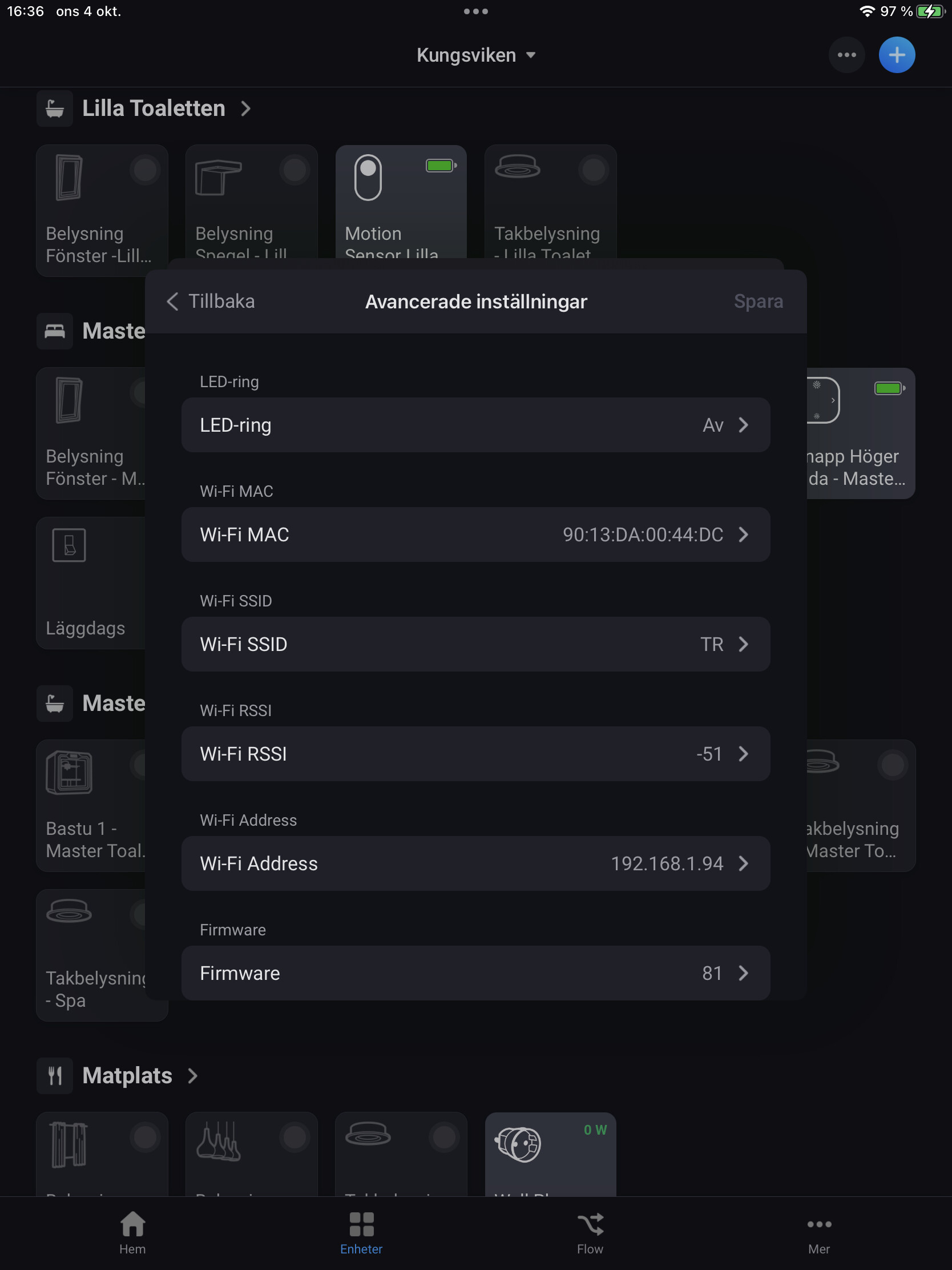Viewport: 952px width, 1270px height.
Task: Switch to the Hem tab
Action: (132, 1232)
